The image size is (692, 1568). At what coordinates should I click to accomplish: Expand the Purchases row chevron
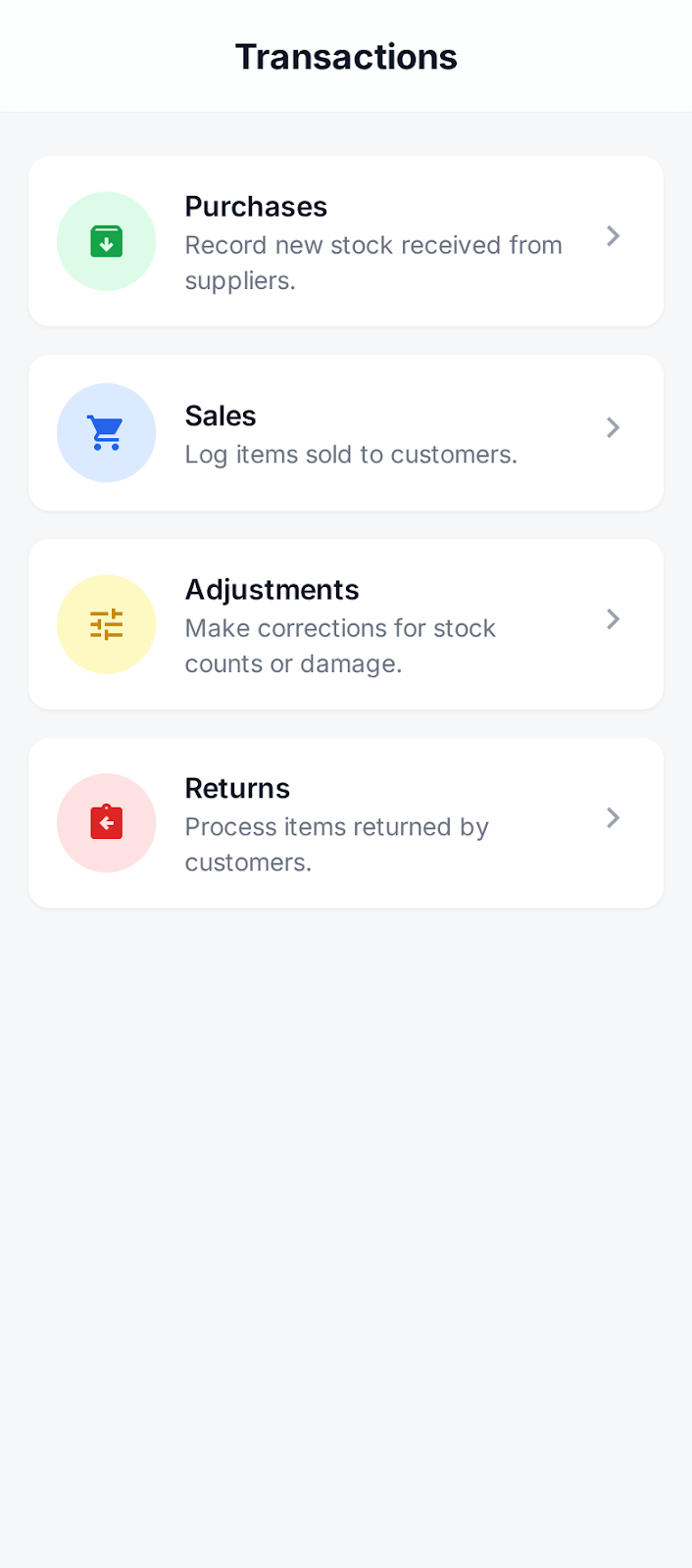pos(613,236)
